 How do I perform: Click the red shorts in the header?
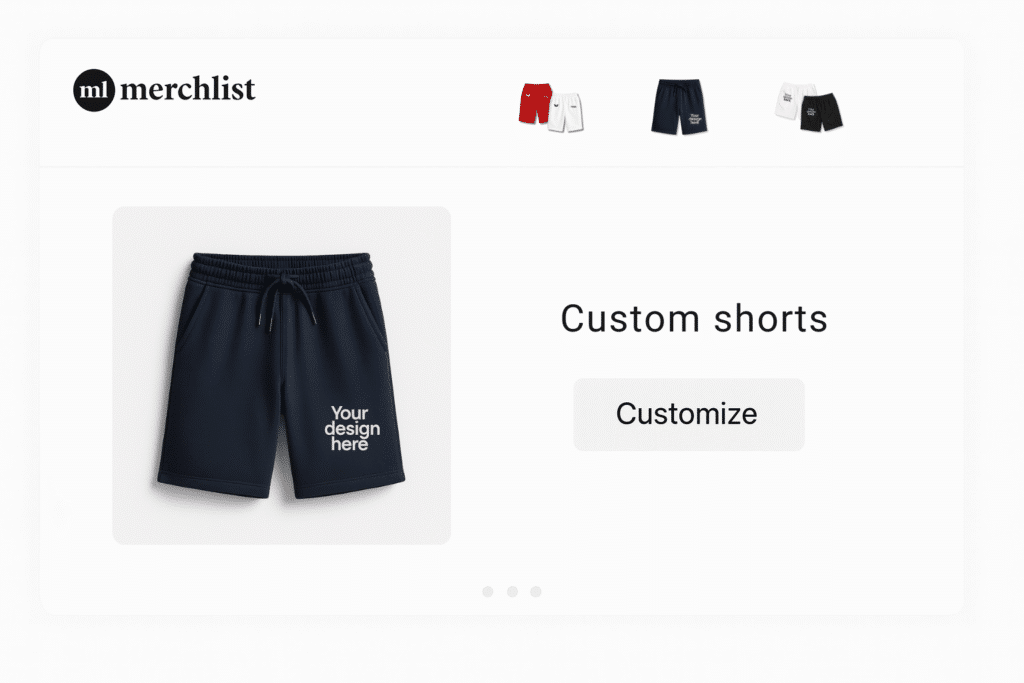pos(536,103)
